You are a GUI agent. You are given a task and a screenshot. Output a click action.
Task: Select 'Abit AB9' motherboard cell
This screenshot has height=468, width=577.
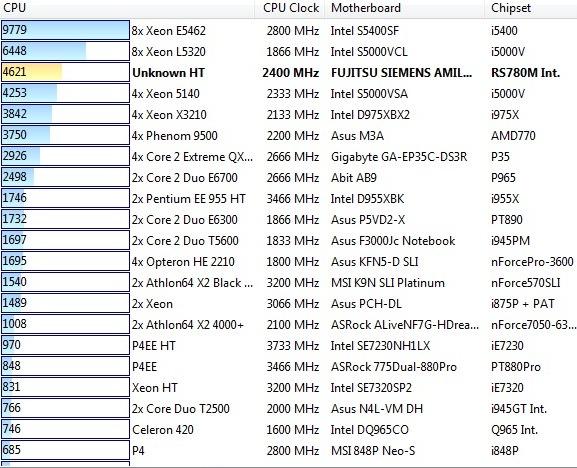tap(354, 177)
